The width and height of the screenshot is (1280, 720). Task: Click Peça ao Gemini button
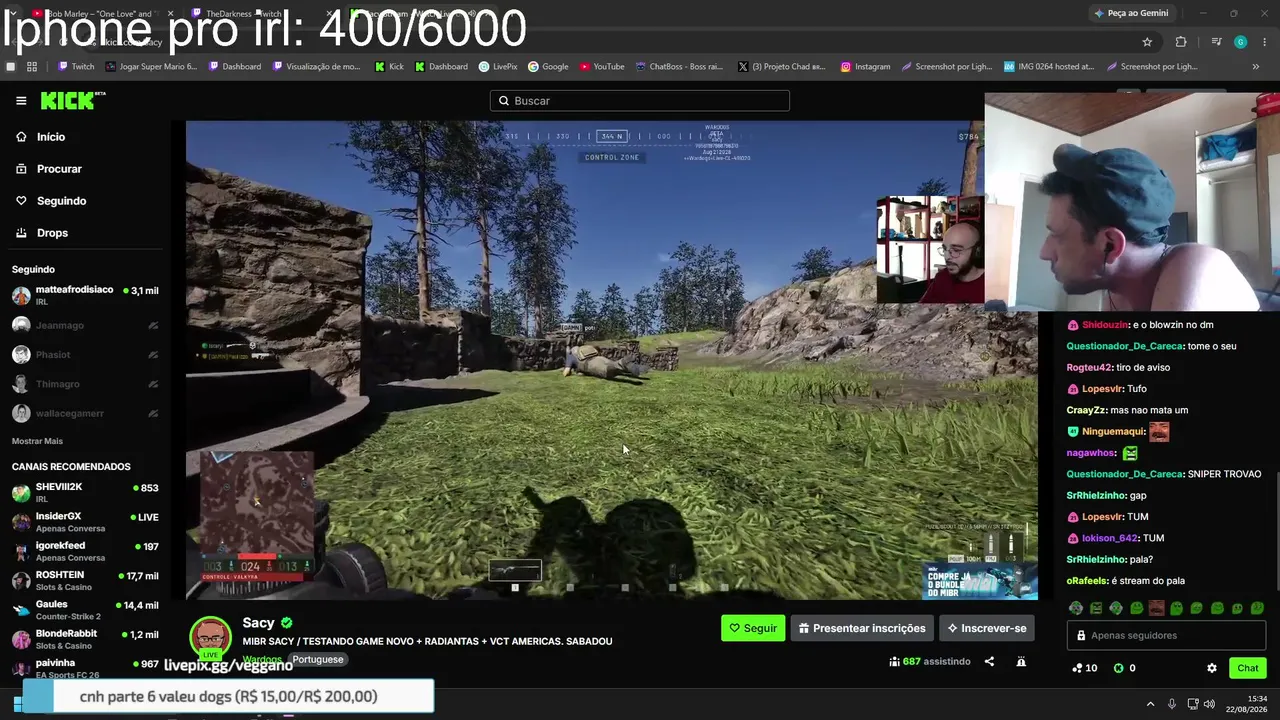[1131, 13]
